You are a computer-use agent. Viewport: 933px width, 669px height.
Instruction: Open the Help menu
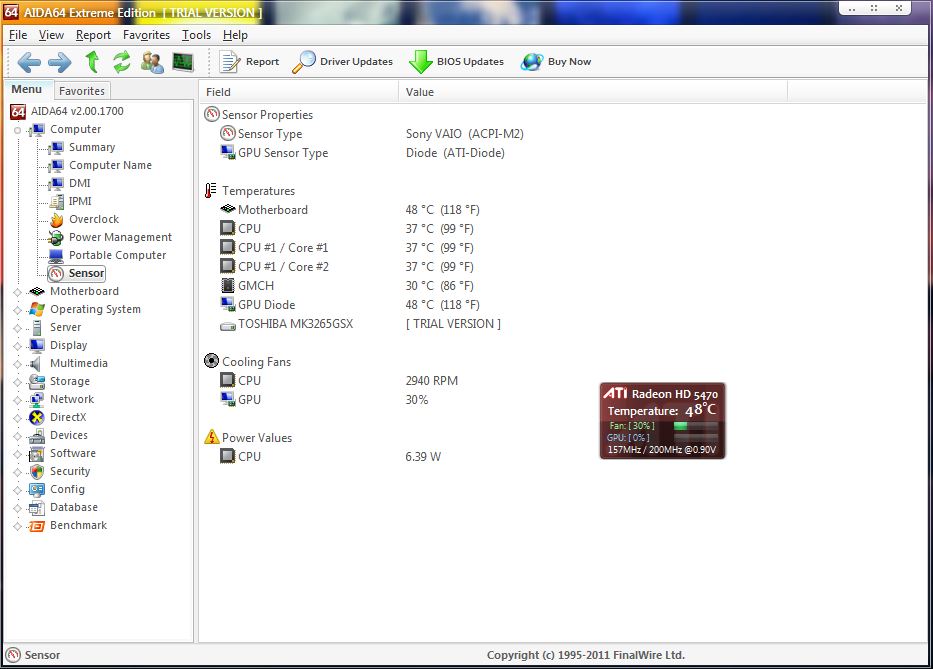[235, 35]
